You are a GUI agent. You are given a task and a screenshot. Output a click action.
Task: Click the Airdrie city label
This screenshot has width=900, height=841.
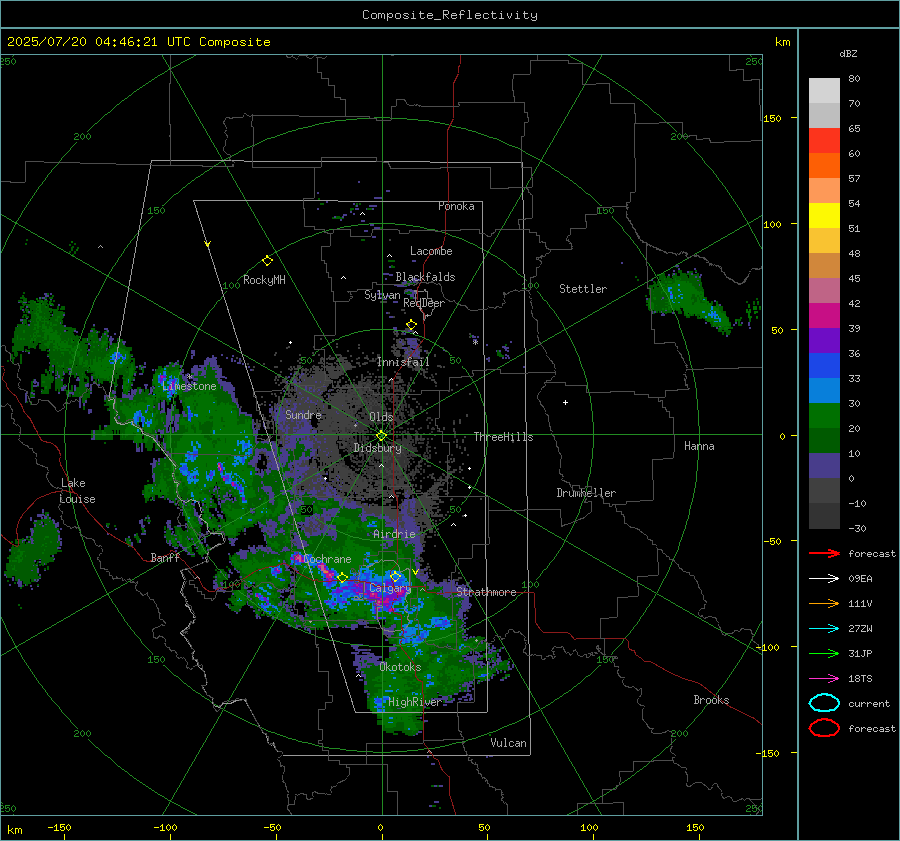[394, 534]
